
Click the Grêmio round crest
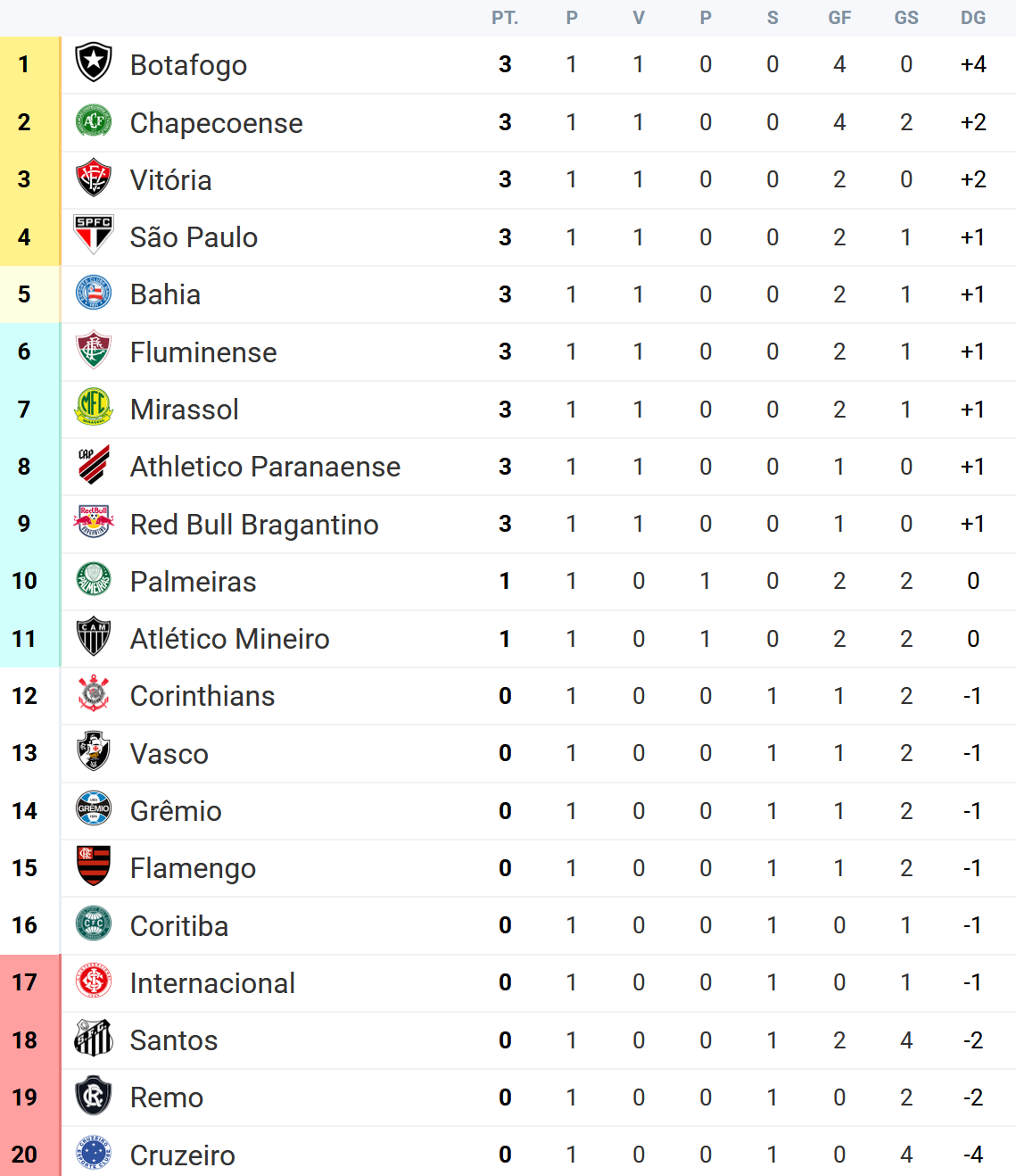click(x=94, y=810)
